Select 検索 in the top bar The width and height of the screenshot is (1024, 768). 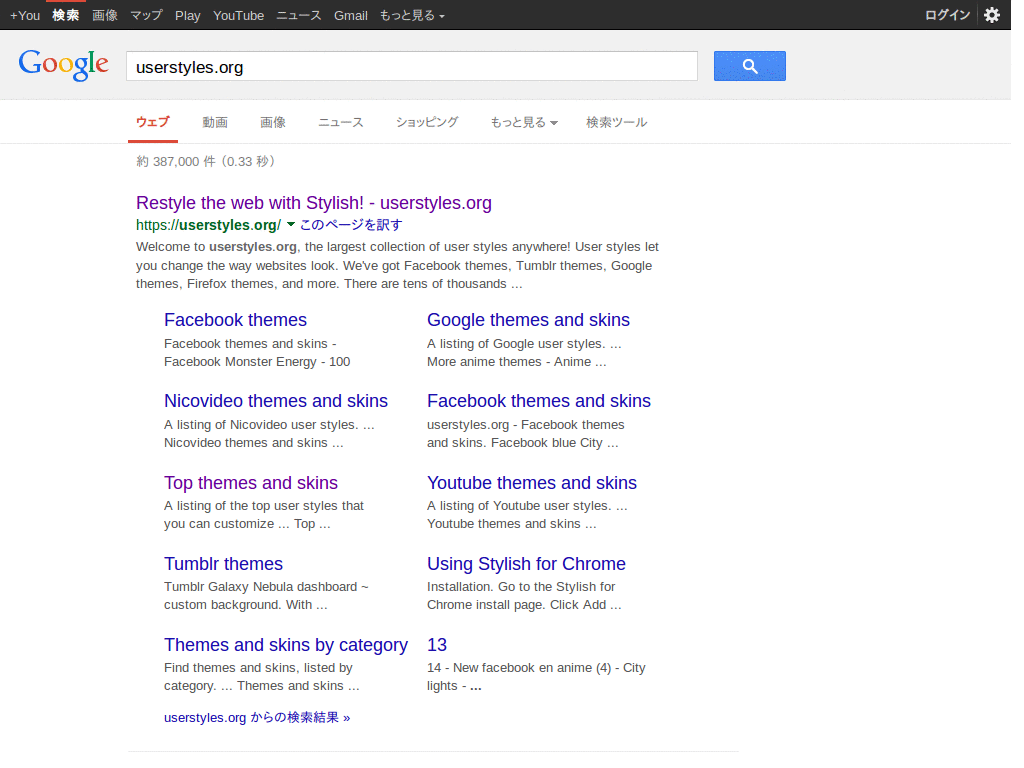[x=66, y=15]
